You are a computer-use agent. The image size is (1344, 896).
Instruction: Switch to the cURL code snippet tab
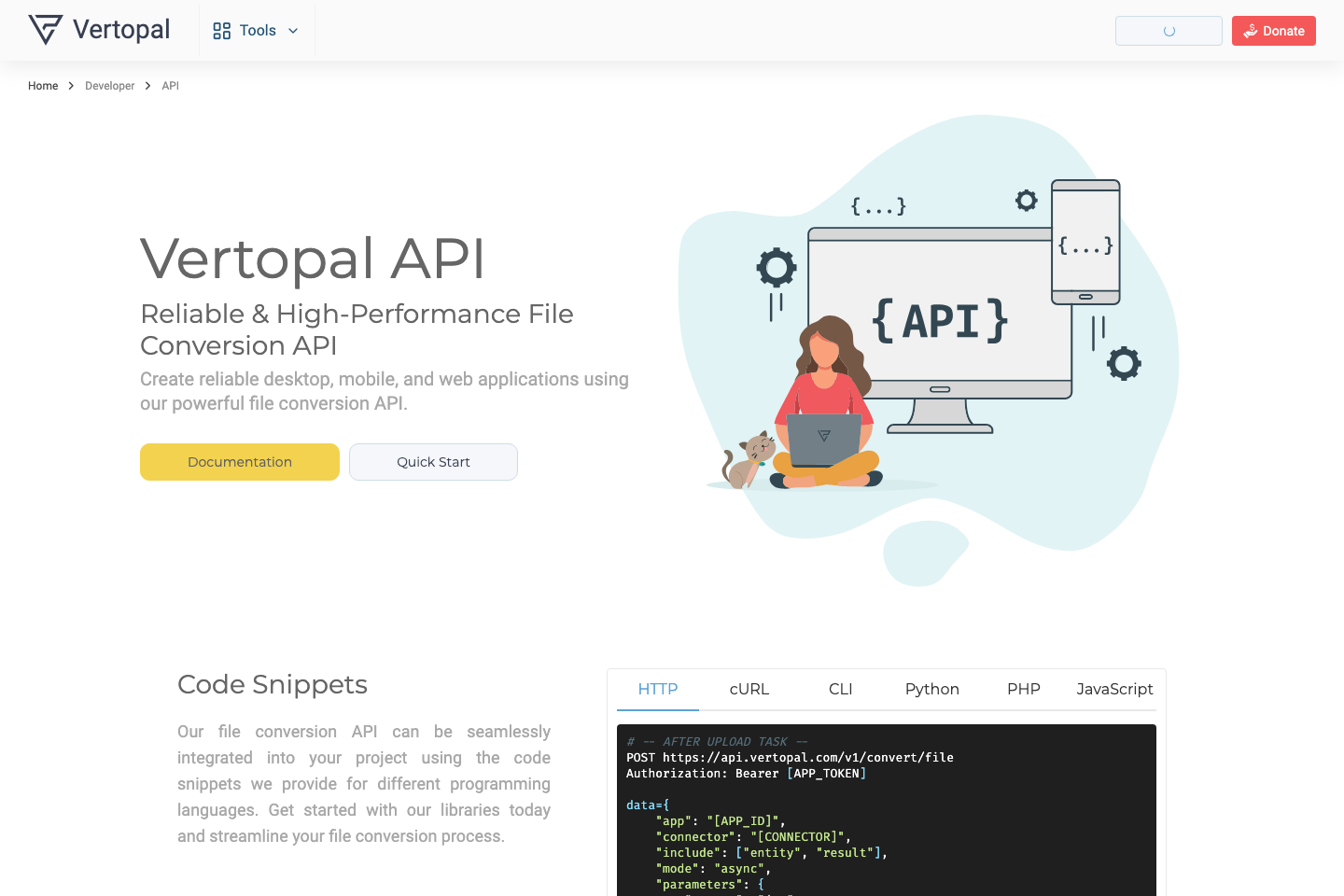(x=749, y=689)
